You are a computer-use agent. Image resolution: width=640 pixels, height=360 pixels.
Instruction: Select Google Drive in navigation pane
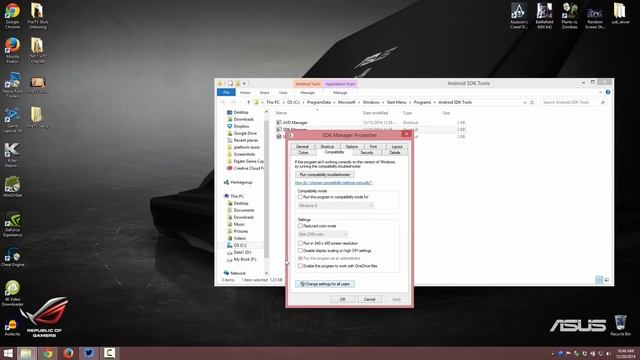[x=245, y=133]
